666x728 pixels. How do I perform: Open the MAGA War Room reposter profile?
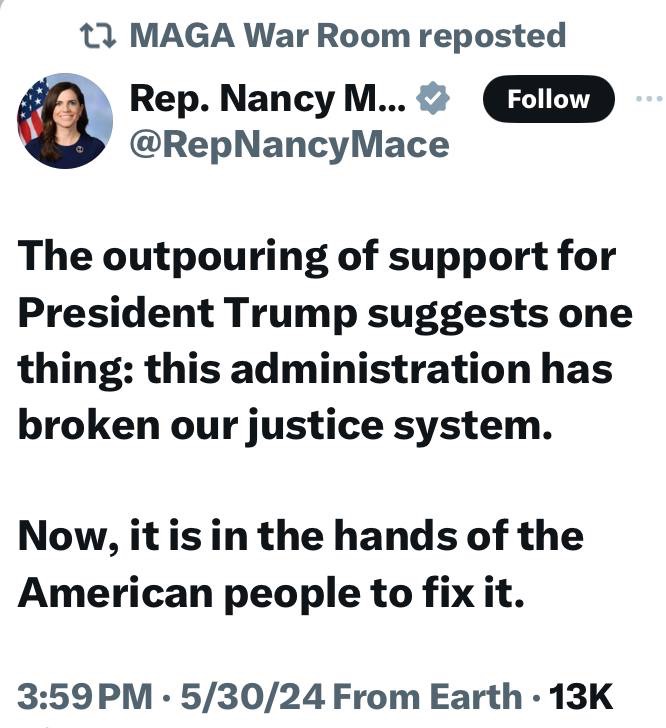pos(270,37)
